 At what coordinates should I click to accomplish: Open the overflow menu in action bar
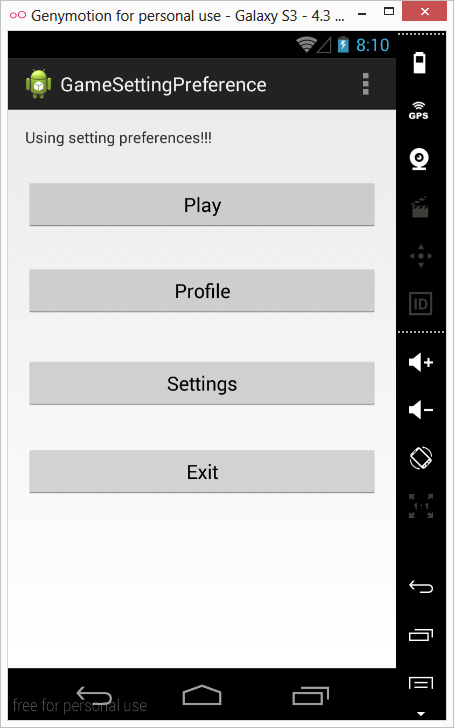tap(366, 84)
